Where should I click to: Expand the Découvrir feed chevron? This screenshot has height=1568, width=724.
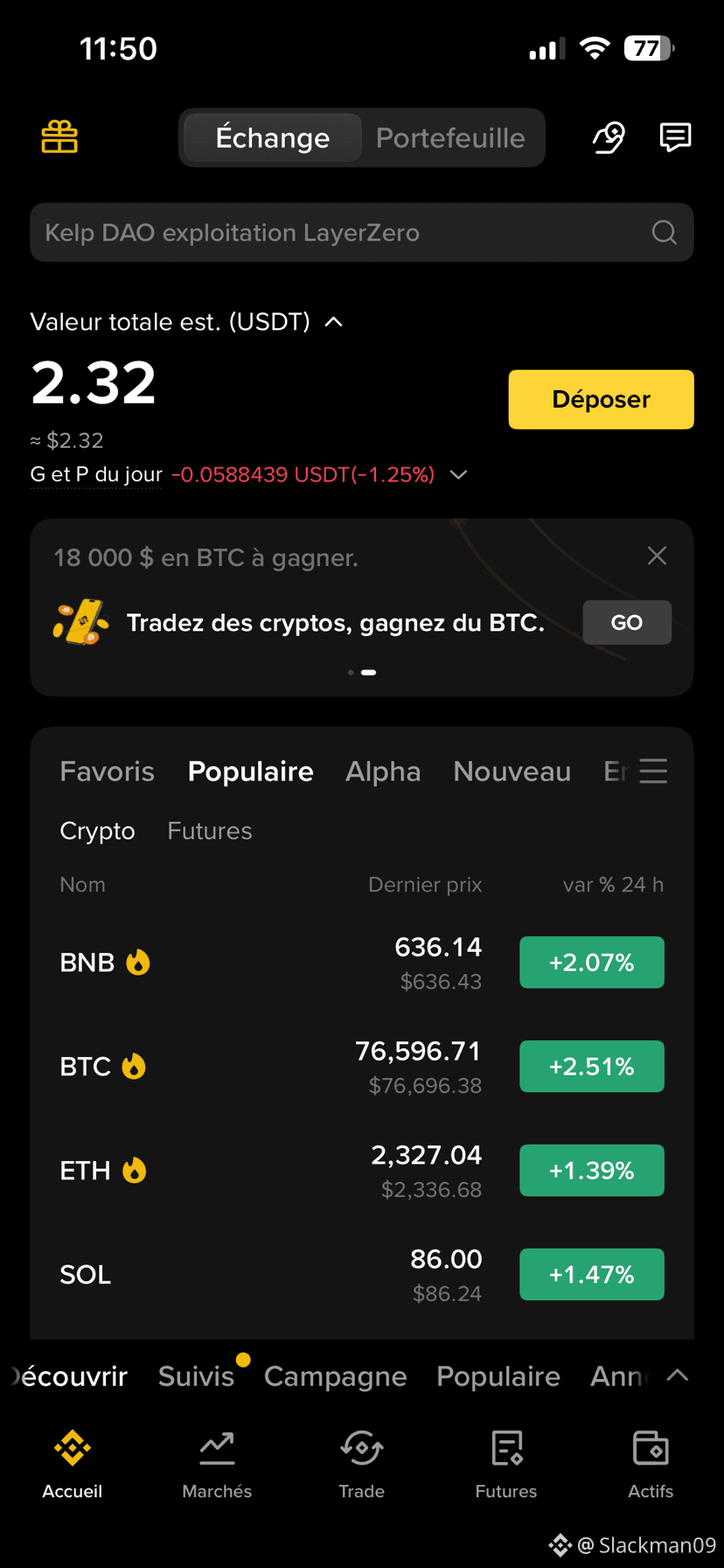[678, 1375]
